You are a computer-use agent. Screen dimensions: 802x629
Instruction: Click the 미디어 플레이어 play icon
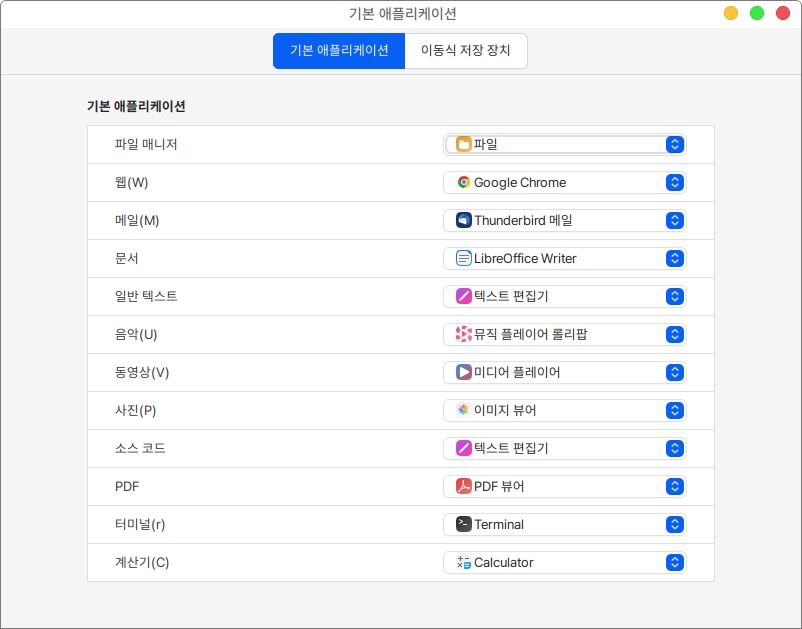click(x=464, y=372)
